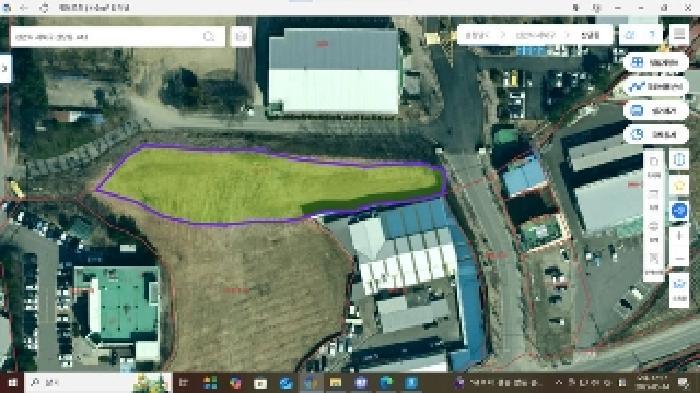Select the third tool in the vertical tool panel
Screen dimensions: 700x393
(654, 231)
